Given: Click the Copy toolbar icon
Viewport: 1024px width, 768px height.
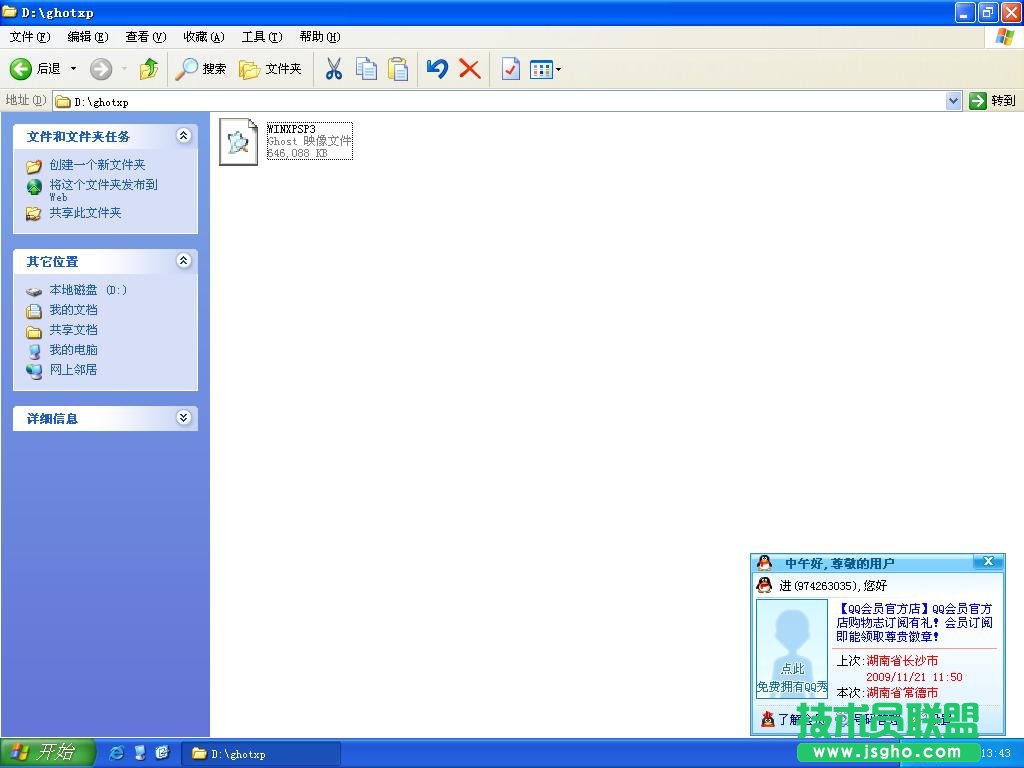Looking at the screenshot, I should [365, 69].
